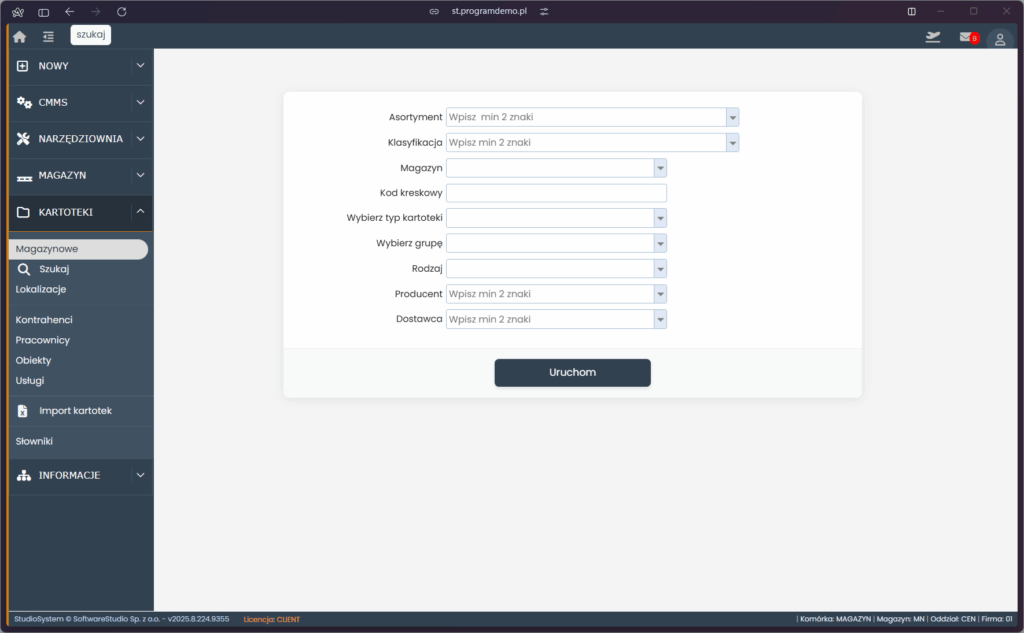Open the Rodzaj dropdown
Image resolution: width=1024 pixels, height=633 pixels.
(660, 268)
